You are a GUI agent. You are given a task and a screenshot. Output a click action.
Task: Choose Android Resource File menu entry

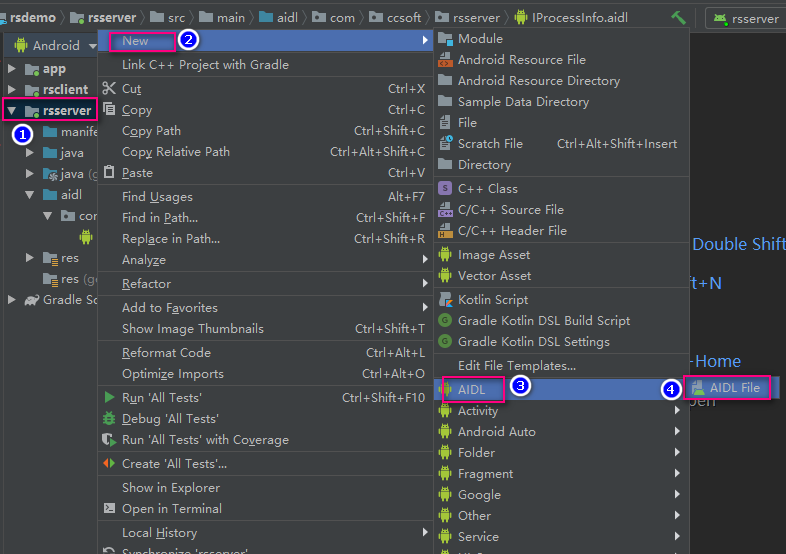pyautogui.click(x=521, y=60)
